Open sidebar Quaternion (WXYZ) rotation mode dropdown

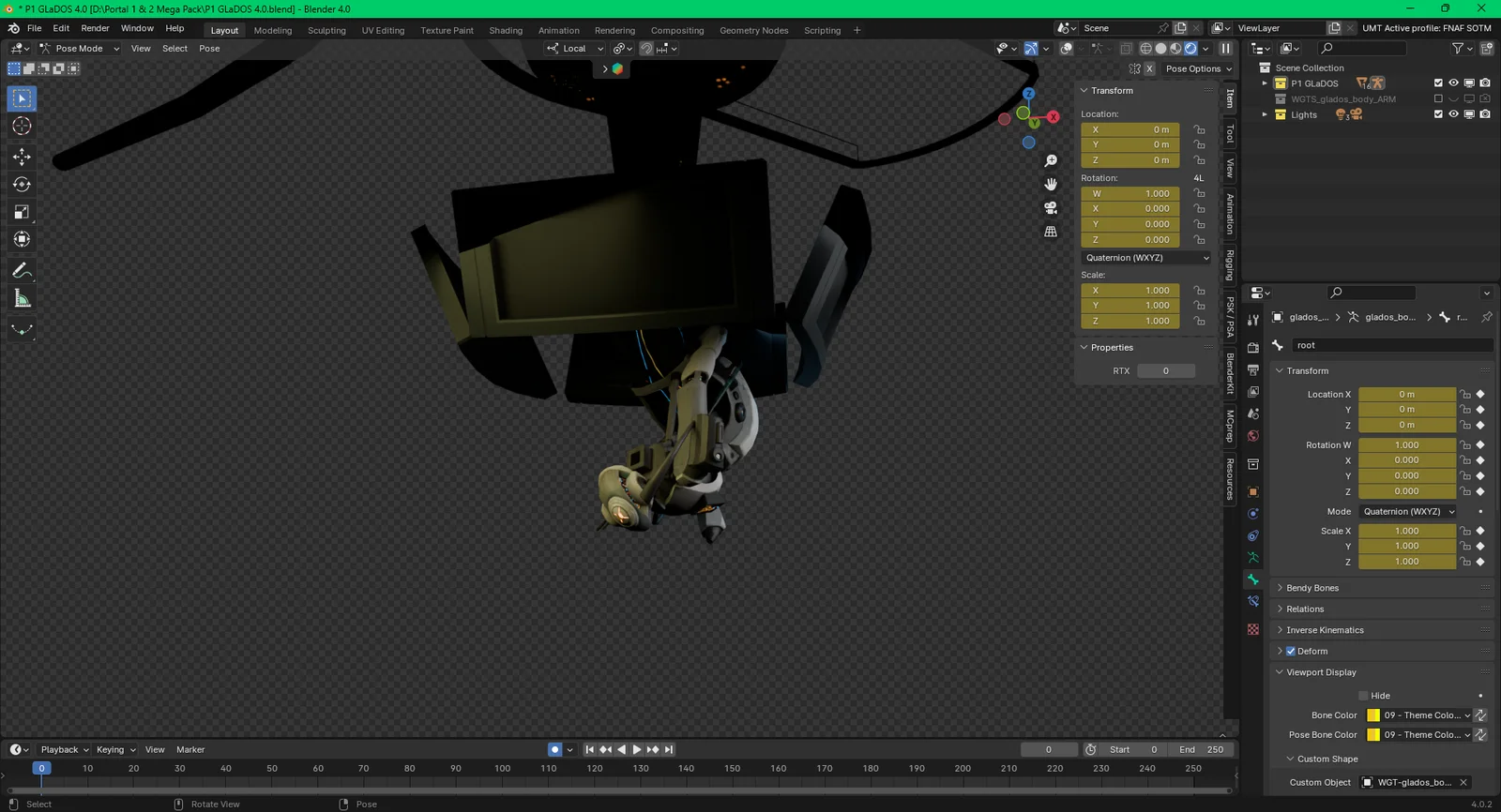1146,258
